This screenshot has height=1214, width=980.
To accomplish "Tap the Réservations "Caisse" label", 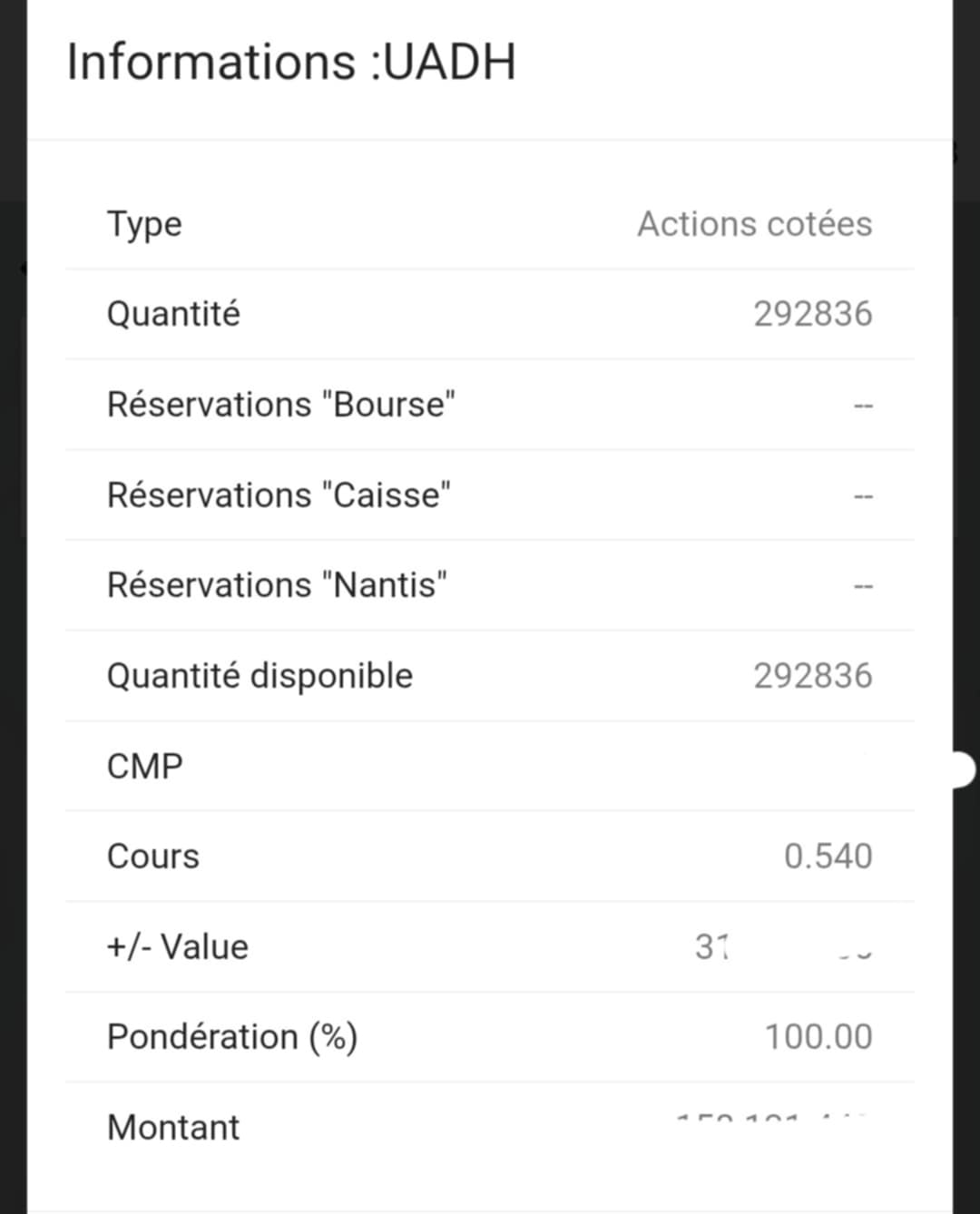I will click(x=279, y=495).
